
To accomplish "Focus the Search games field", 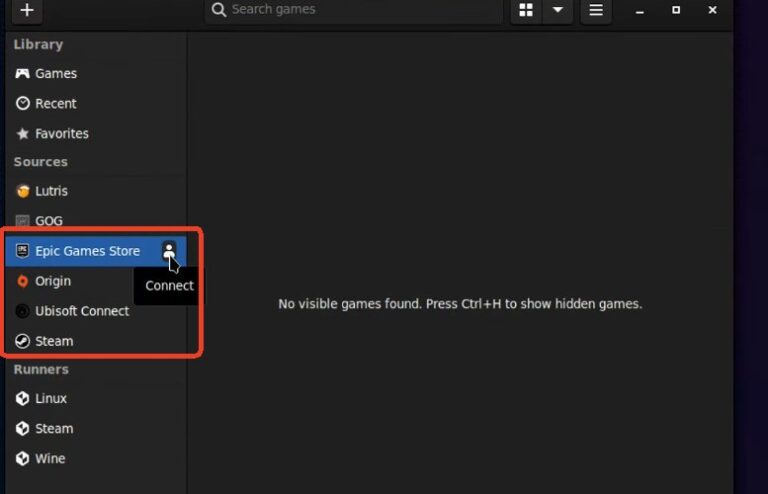I will [354, 10].
